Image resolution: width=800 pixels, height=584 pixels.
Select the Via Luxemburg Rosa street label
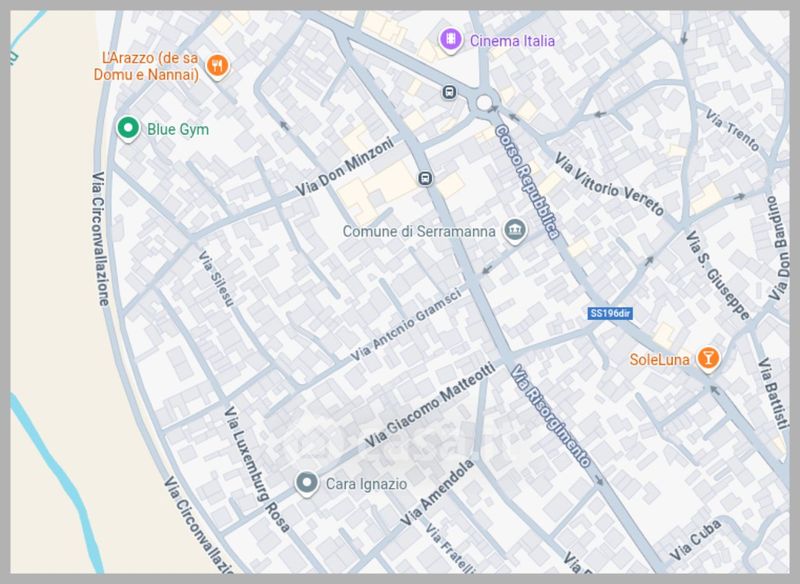pos(257,468)
